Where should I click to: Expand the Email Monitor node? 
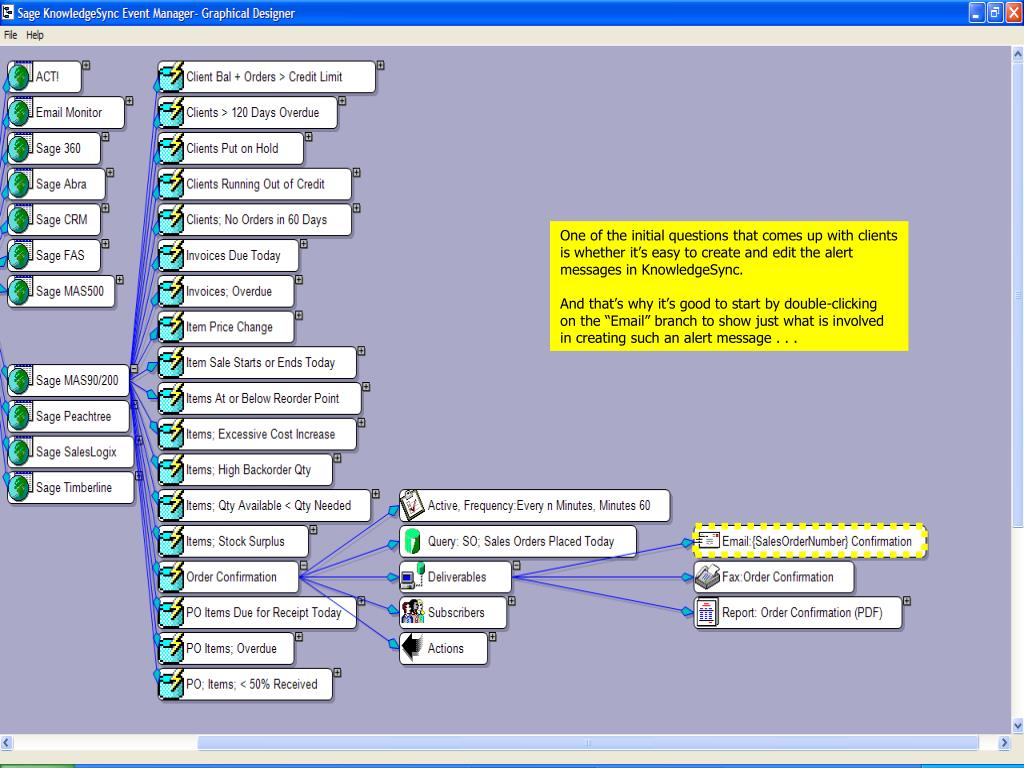coord(129,101)
